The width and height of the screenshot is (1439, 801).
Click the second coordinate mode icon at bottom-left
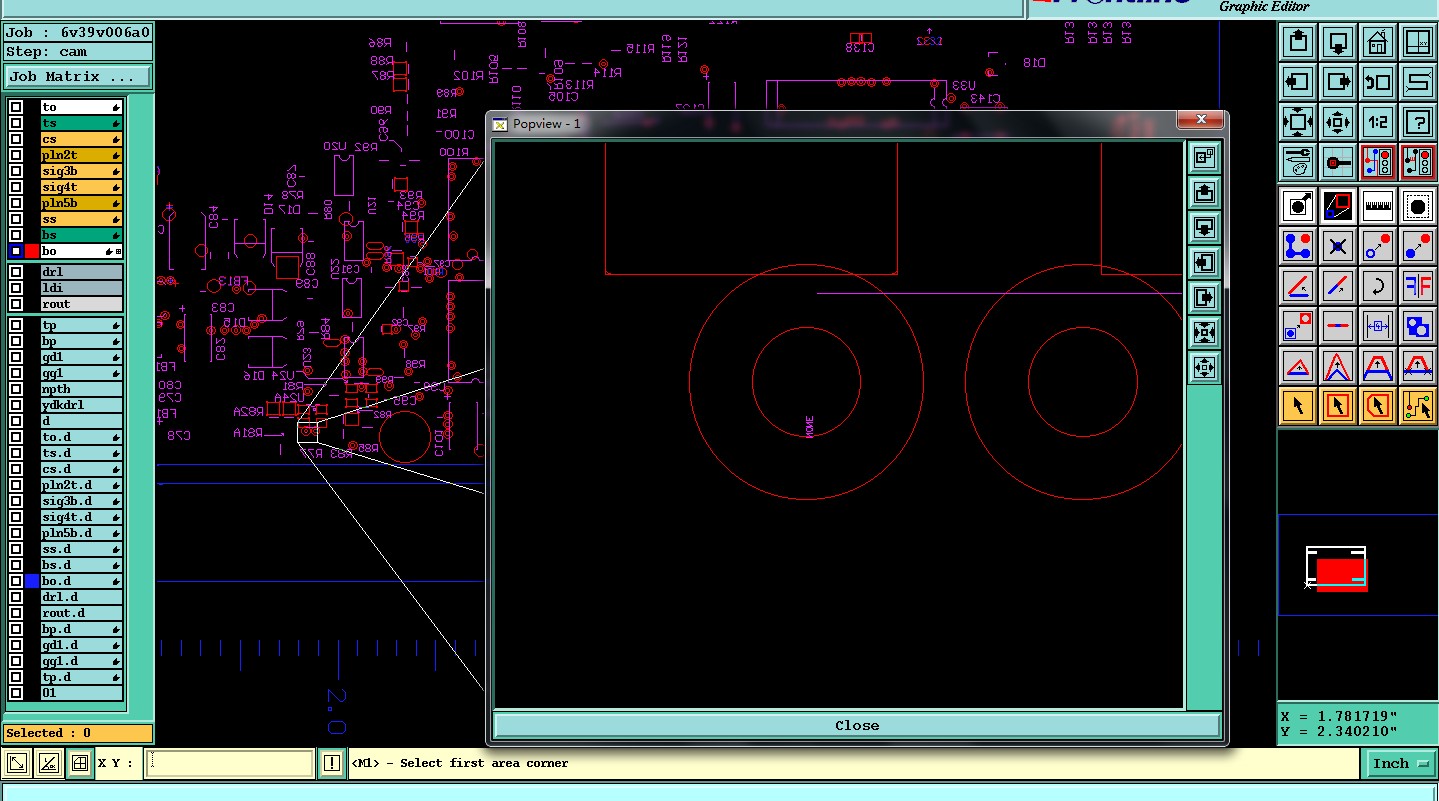pyautogui.click(x=49, y=764)
